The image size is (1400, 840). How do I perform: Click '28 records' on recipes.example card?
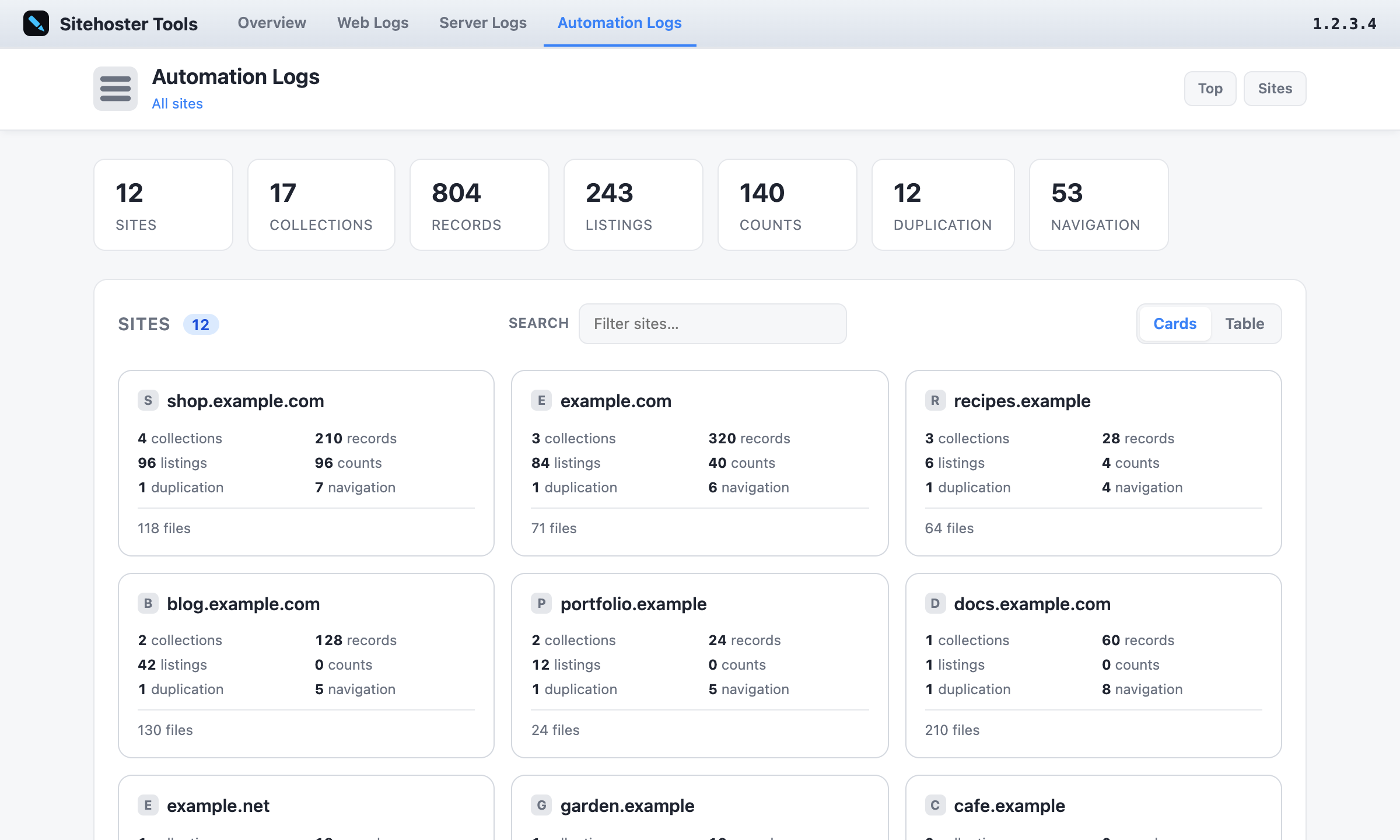pyautogui.click(x=1138, y=438)
